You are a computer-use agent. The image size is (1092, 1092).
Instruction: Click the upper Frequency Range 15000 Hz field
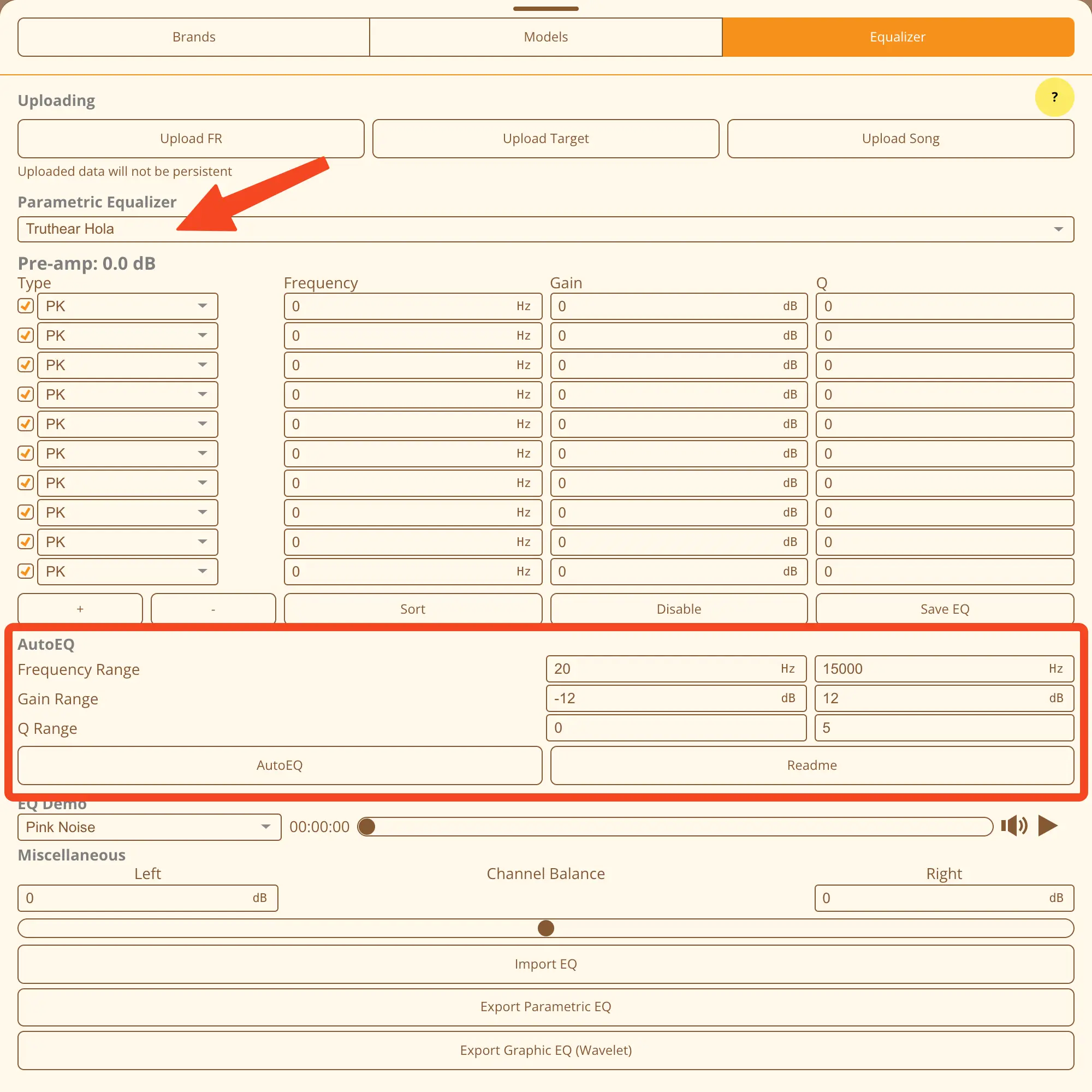pyautogui.click(x=933, y=669)
